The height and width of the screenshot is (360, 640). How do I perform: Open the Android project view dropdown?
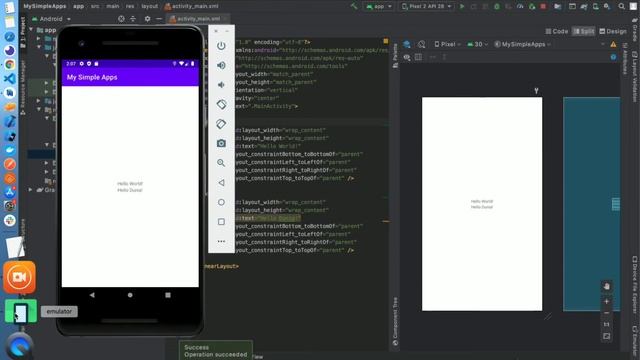[x=51, y=19]
